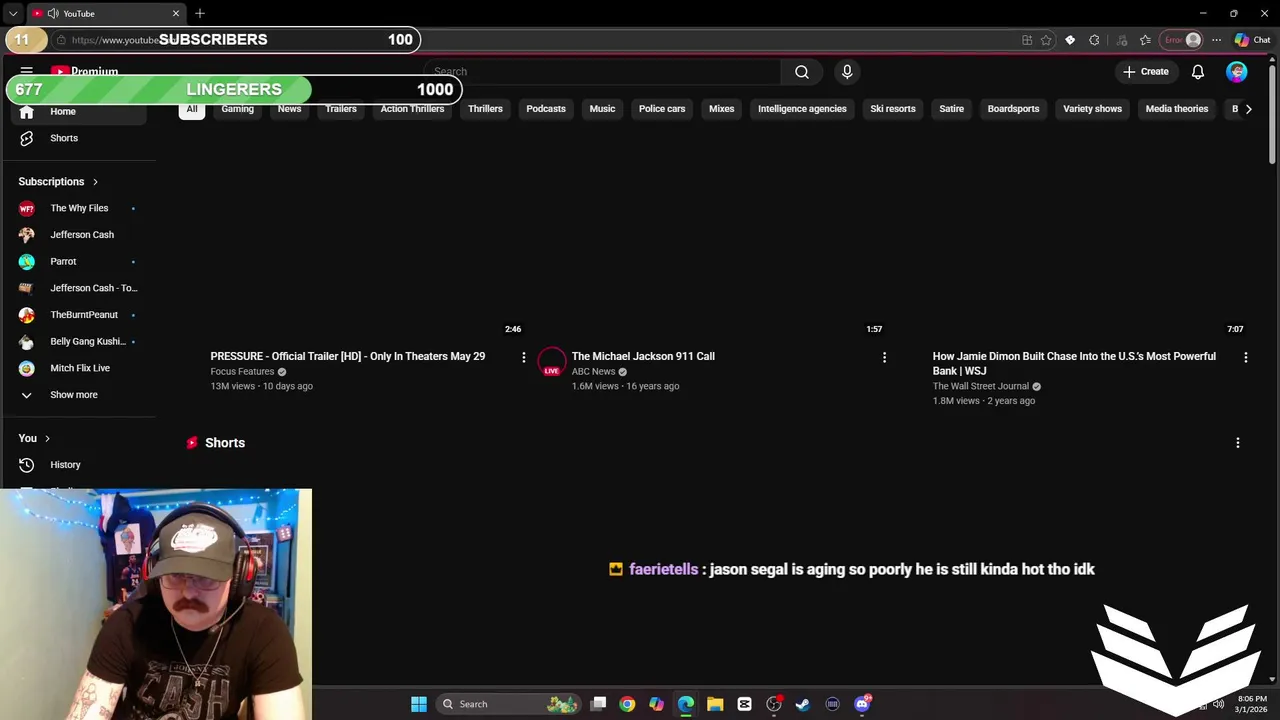This screenshot has width=1280, height=720.
Task: Open the Shorts shelf three-dot menu
Action: coord(1238,443)
